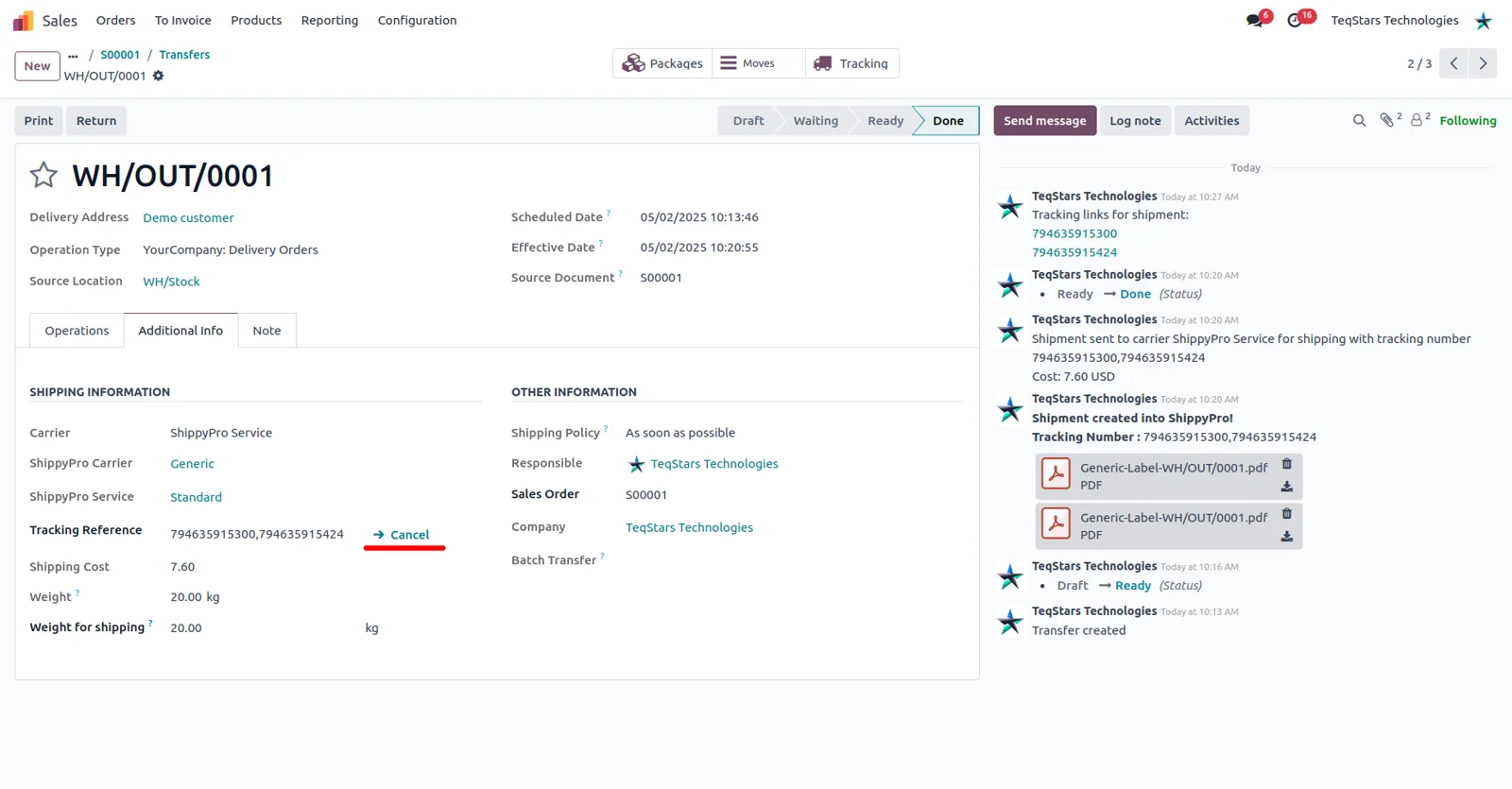This screenshot has height=789, width=1512.
Task: Select the Additional Info tab
Action: pyautogui.click(x=180, y=331)
